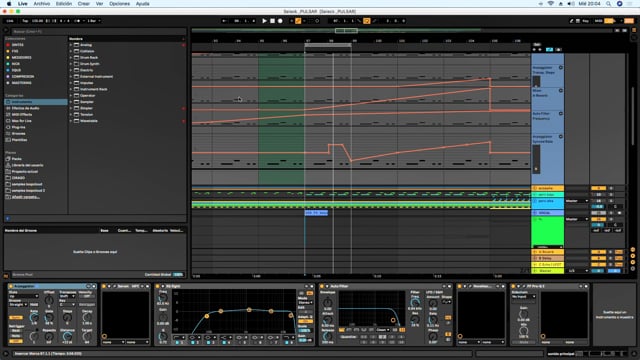Click the first filter band handle in EQ Eight
640x360 pixels.
(207, 316)
